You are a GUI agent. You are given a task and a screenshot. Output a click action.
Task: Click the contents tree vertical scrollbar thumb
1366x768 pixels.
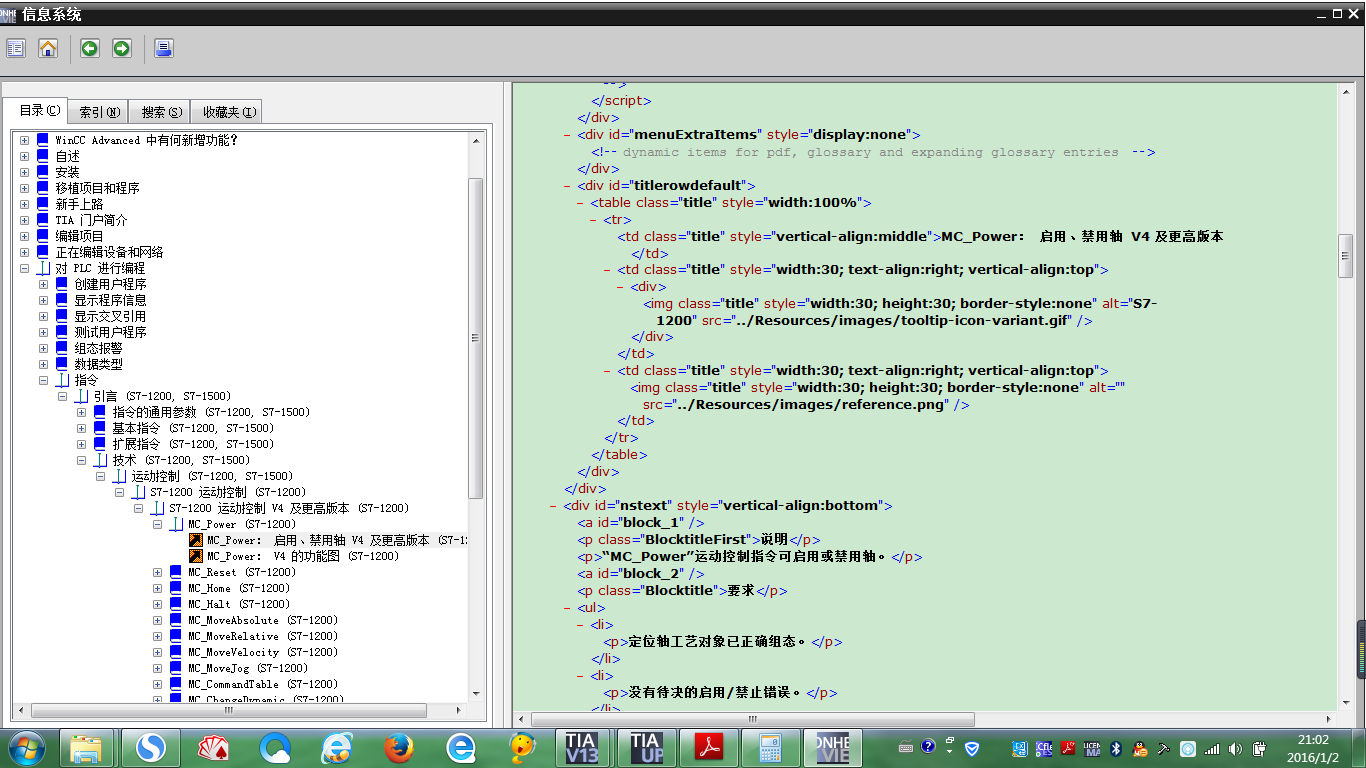pyautogui.click(x=476, y=338)
